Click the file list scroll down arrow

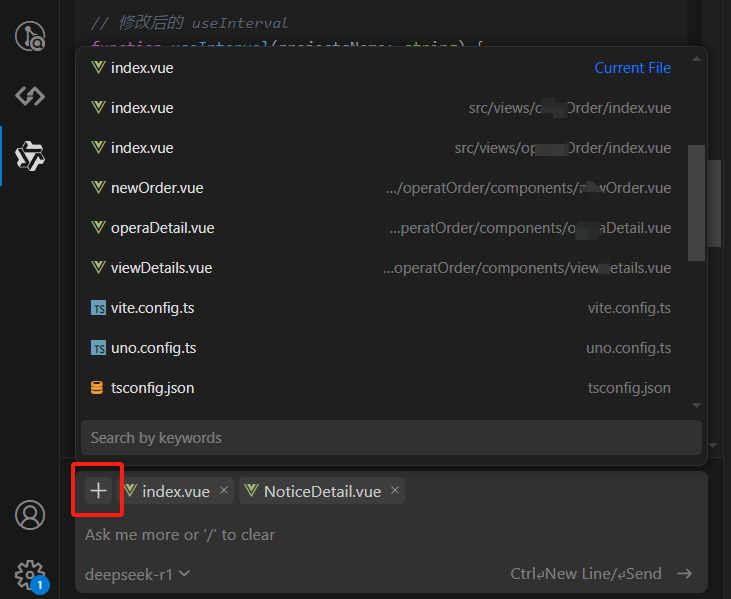696,406
